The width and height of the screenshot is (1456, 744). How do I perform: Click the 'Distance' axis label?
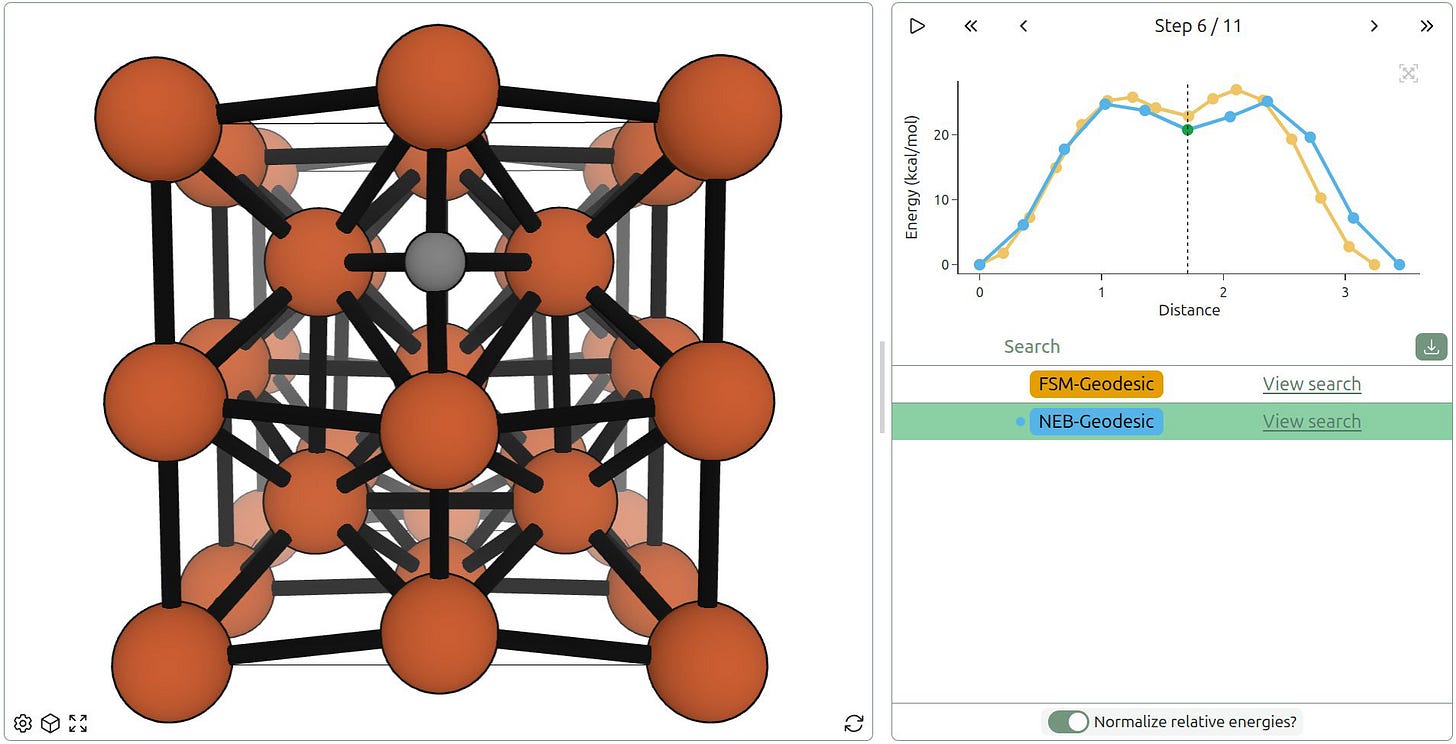pyautogui.click(x=1189, y=310)
